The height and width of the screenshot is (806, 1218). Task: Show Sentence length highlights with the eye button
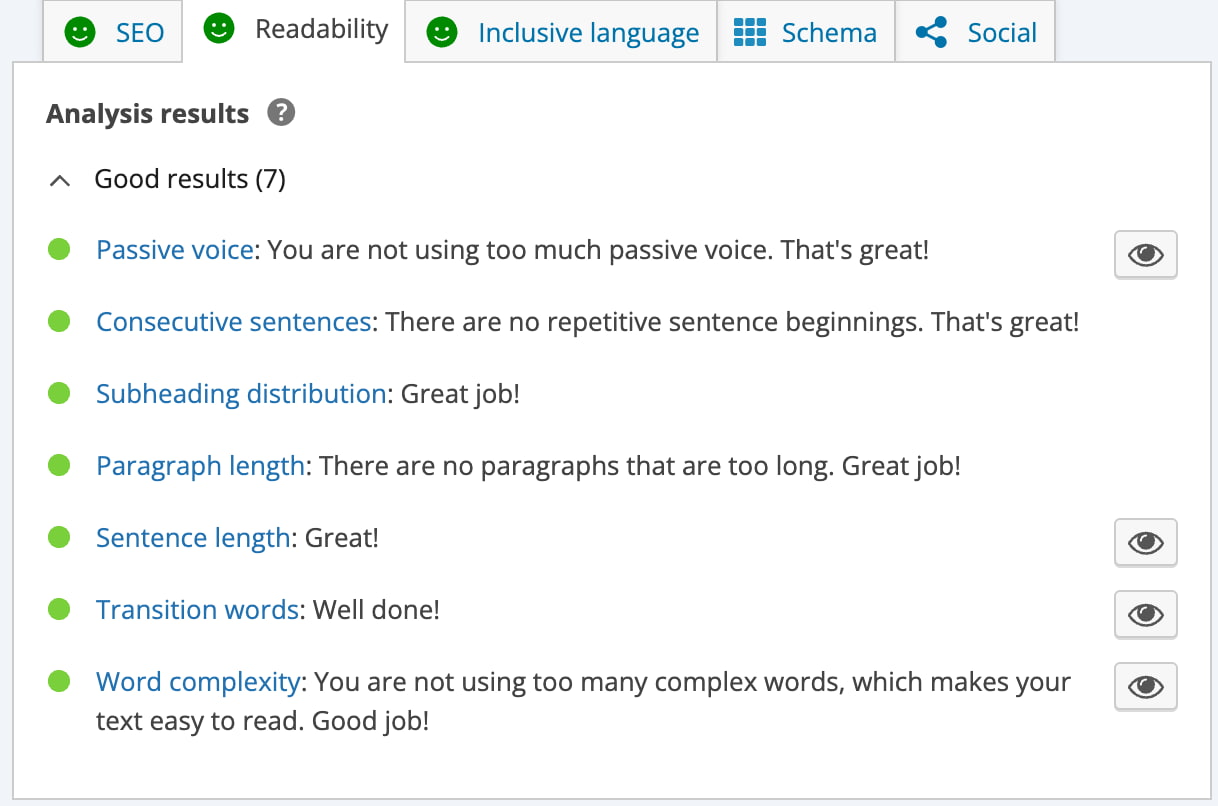click(1145, 542)
